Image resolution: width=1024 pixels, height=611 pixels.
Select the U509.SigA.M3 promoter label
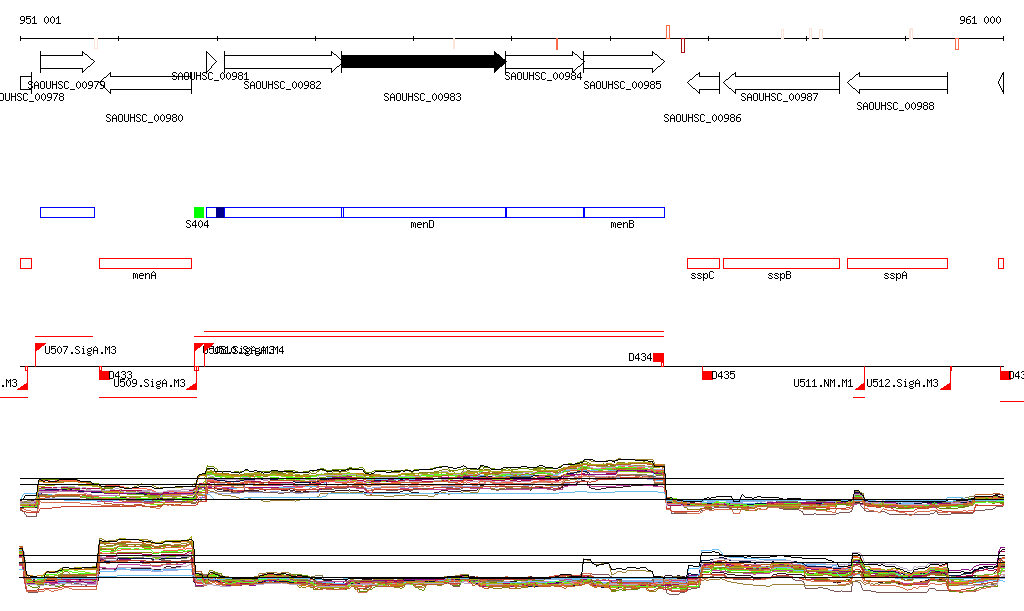150,383
